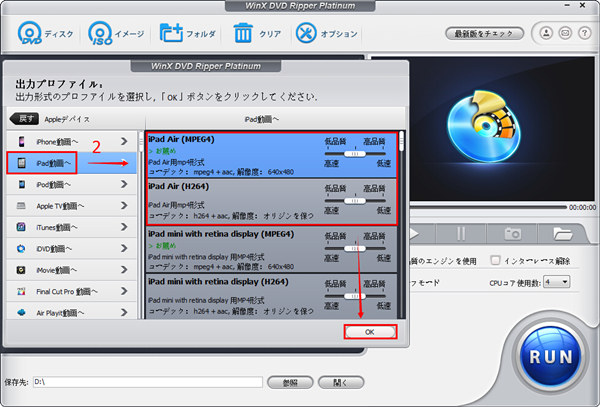Click the iPhone video device icon
This screenshot has width=600, height=407.
[x=21, y=142]
